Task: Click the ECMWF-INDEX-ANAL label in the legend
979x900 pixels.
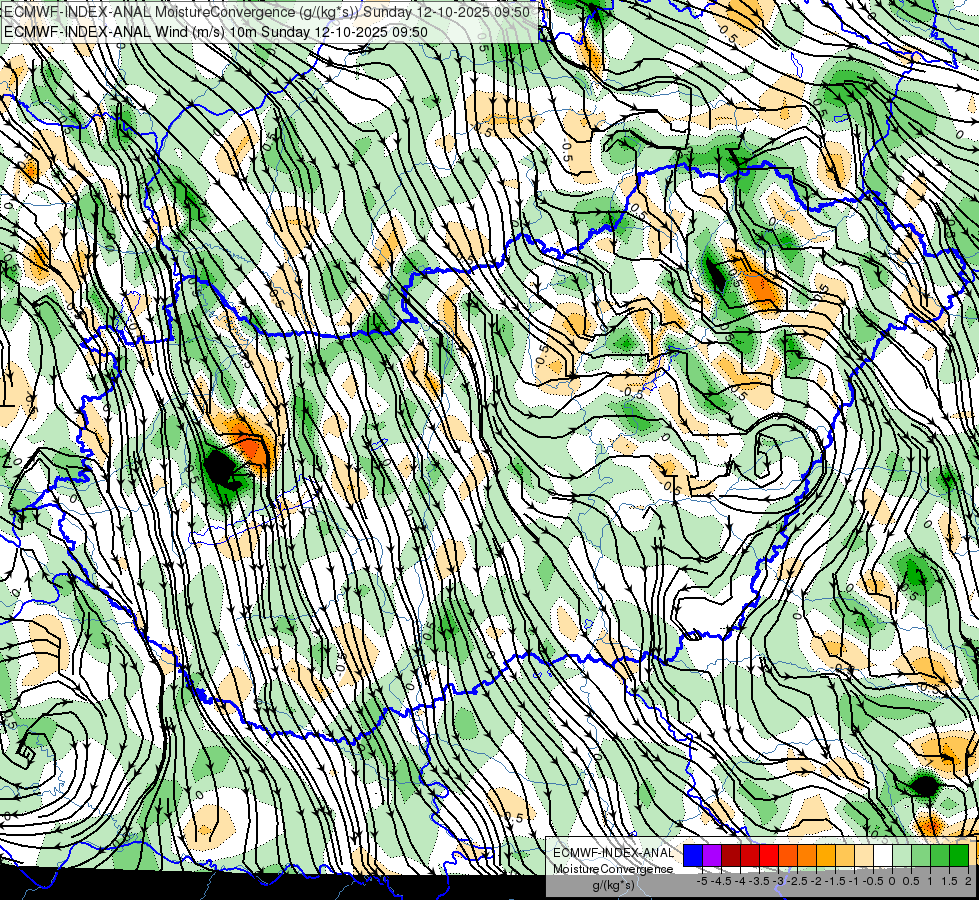Action: (x=613, y=853)
